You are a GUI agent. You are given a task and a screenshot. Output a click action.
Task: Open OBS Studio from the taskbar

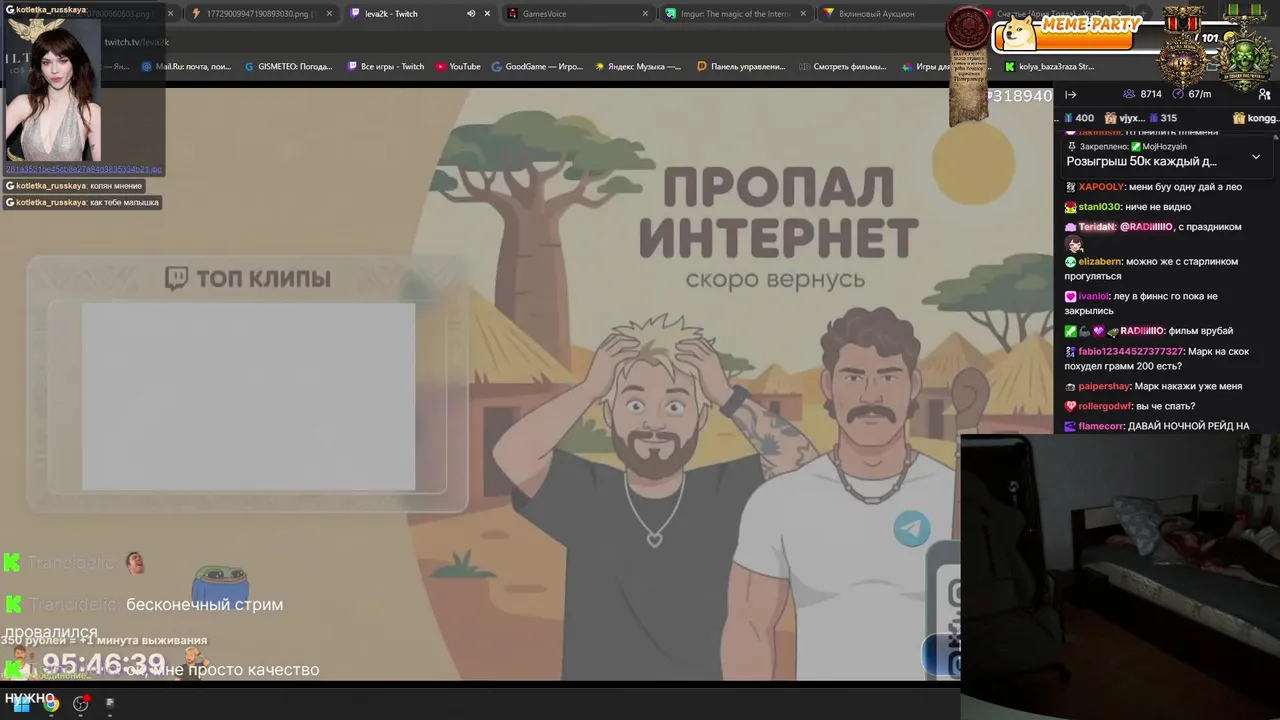pyautogui.click(x=81, y=704)
